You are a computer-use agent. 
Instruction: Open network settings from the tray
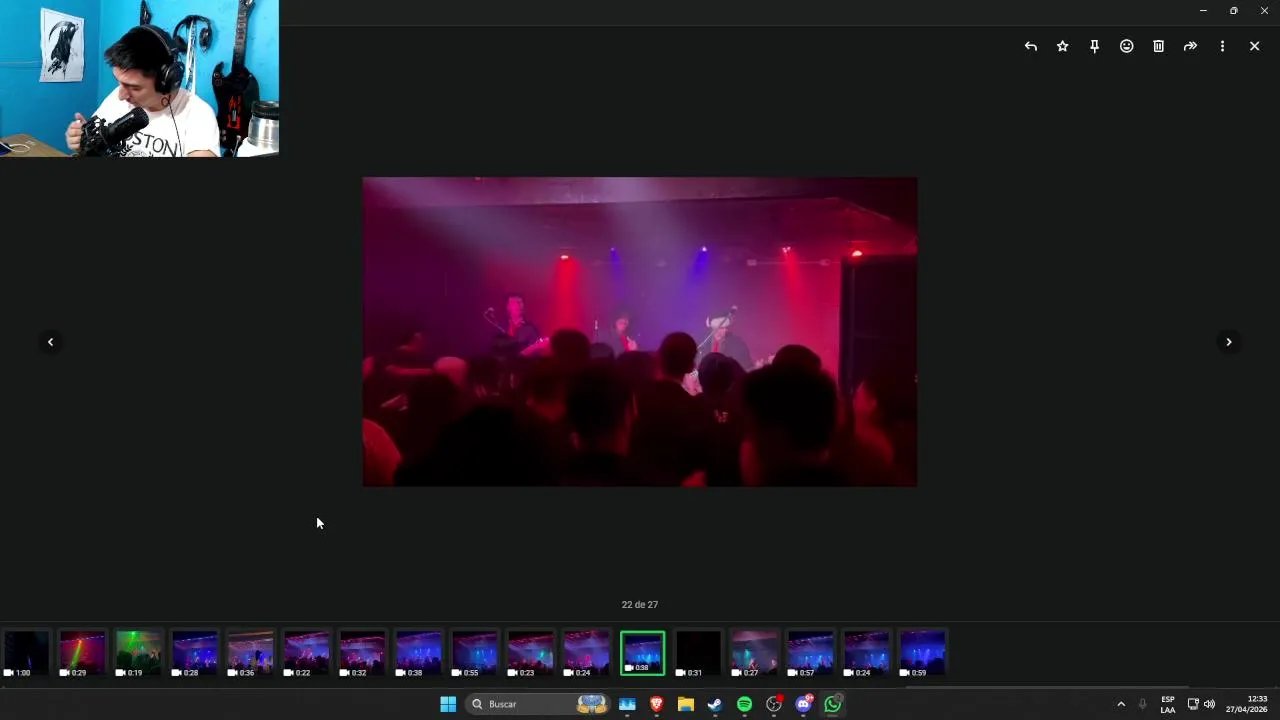1192,704
